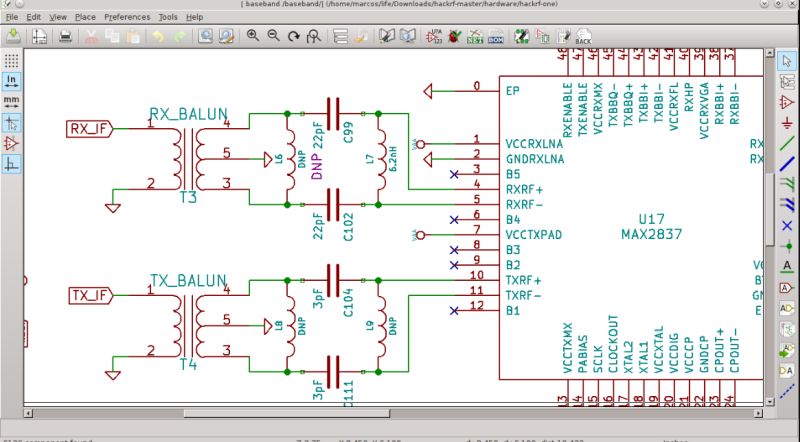Viewport: 800px width, 442px height.
Task: Select the net label tool
Action: pyautogui.click(x=787, y=267)
